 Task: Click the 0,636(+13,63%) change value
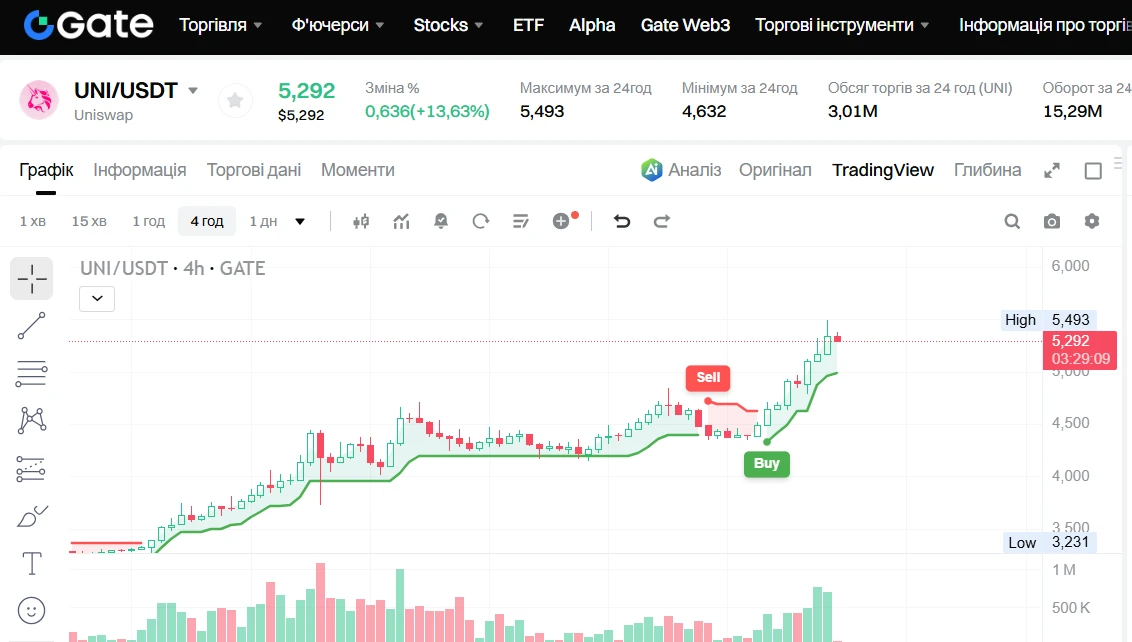(x=427, y=111)
